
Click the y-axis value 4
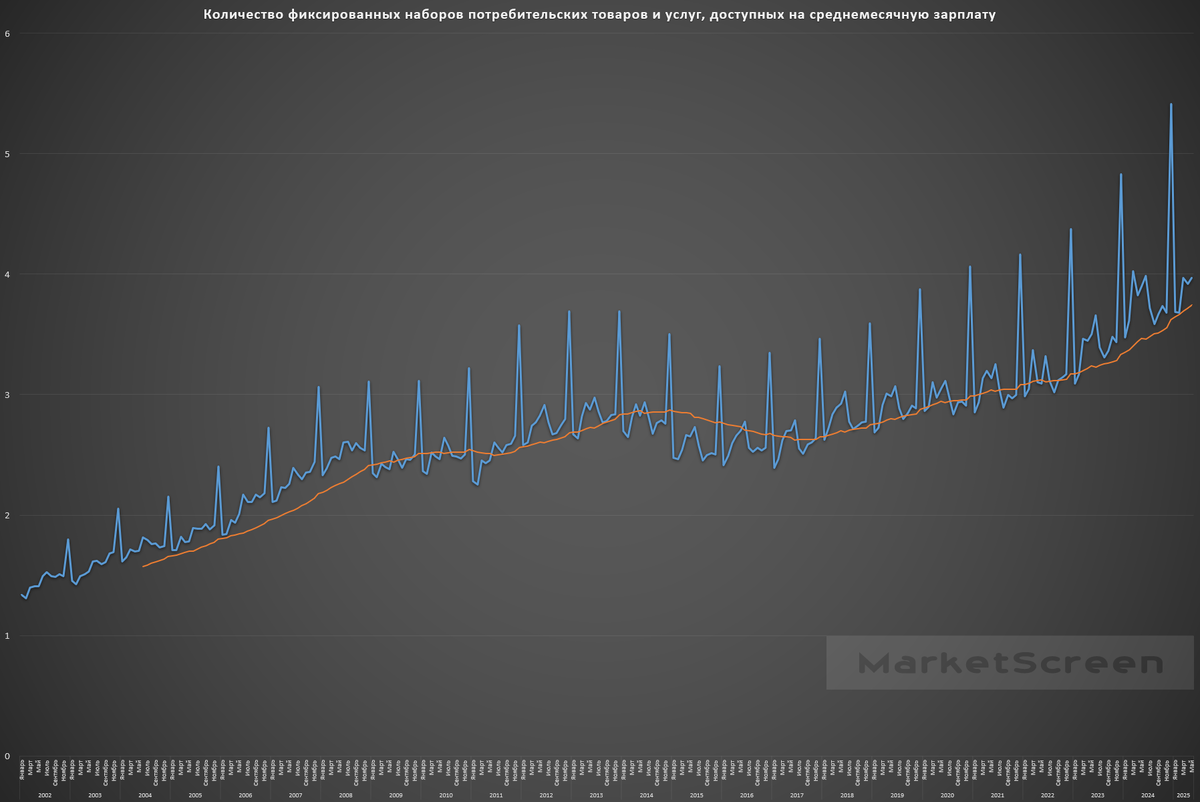point(8,274)
